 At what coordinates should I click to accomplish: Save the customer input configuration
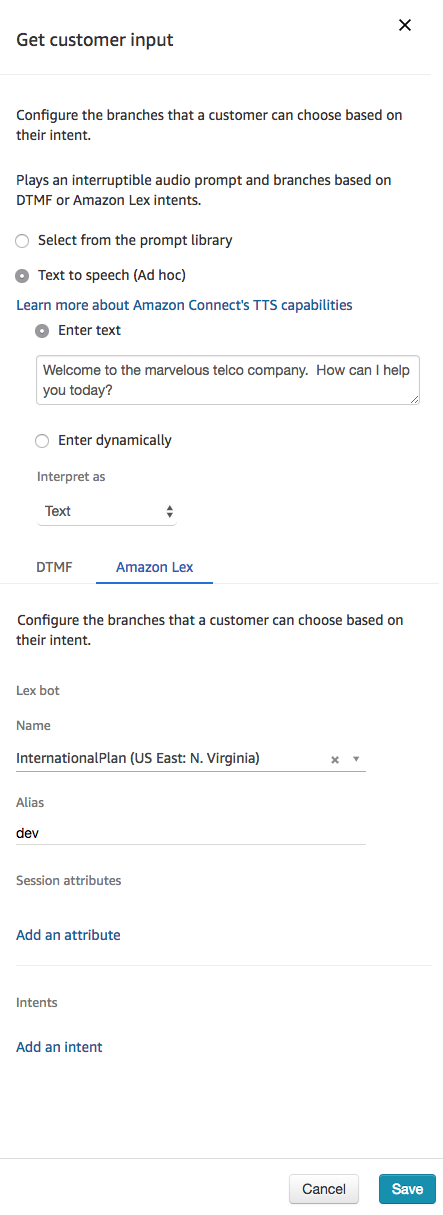click(407, 1189)
